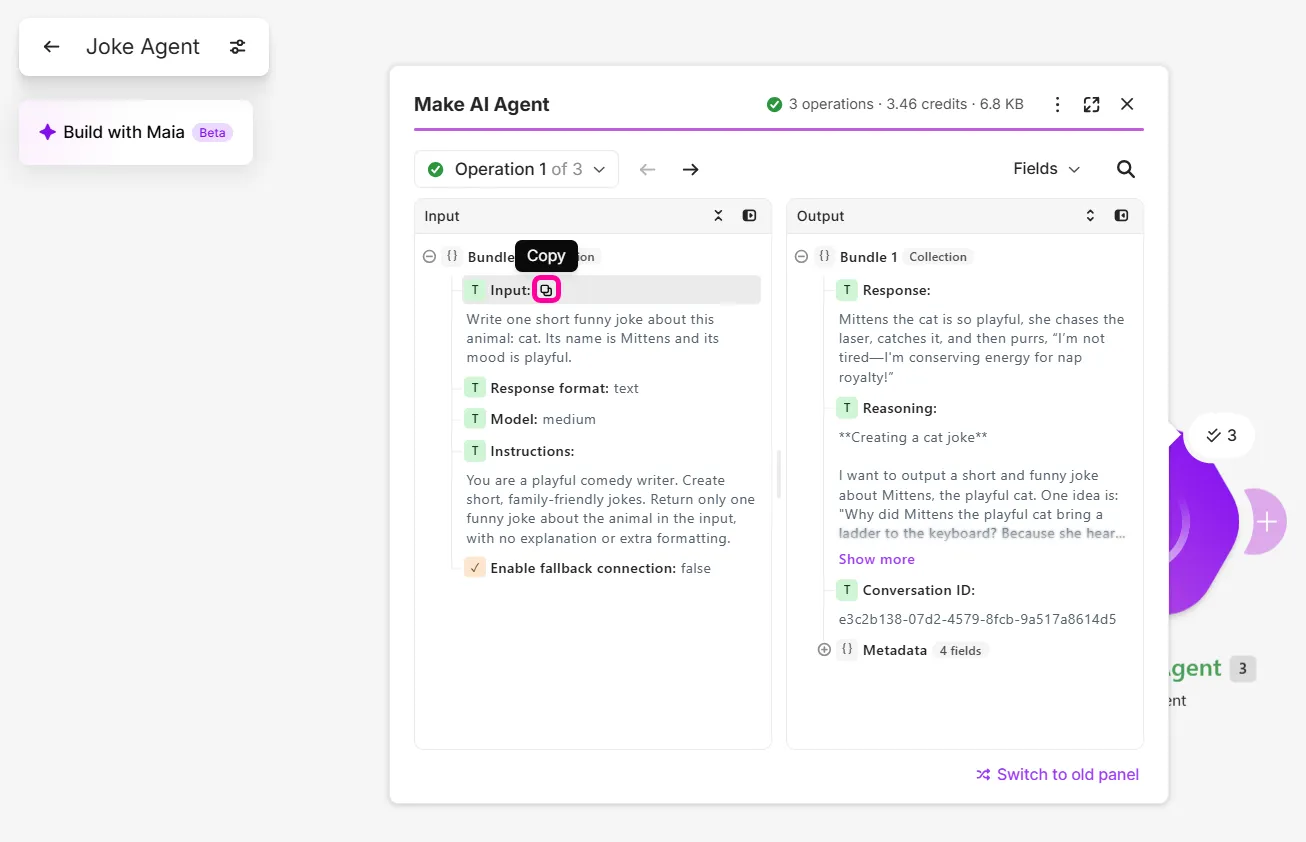Click the Joke Agent scenario title

(x=143, y=47)
